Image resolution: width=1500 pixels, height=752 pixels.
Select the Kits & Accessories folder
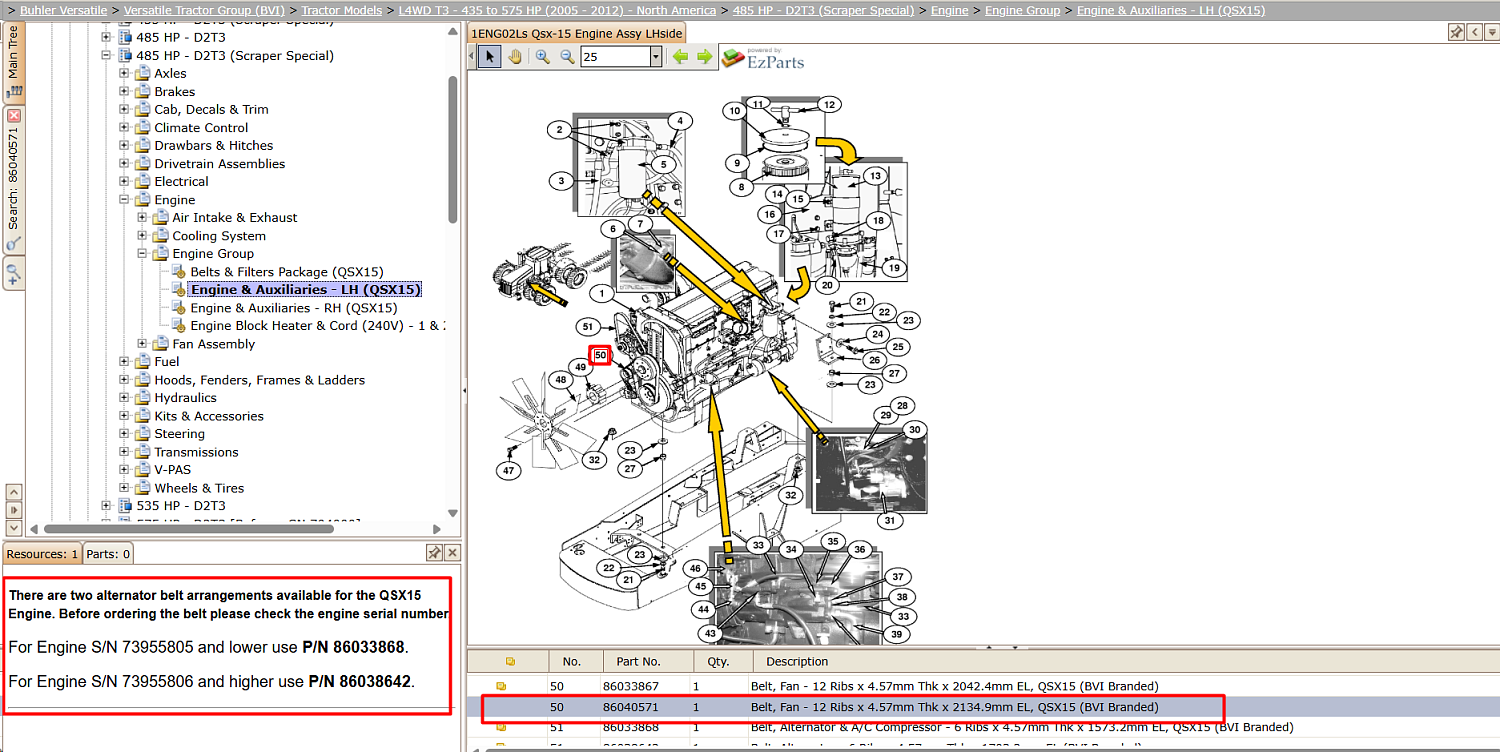pyautogui.click(x=209, y=416)
